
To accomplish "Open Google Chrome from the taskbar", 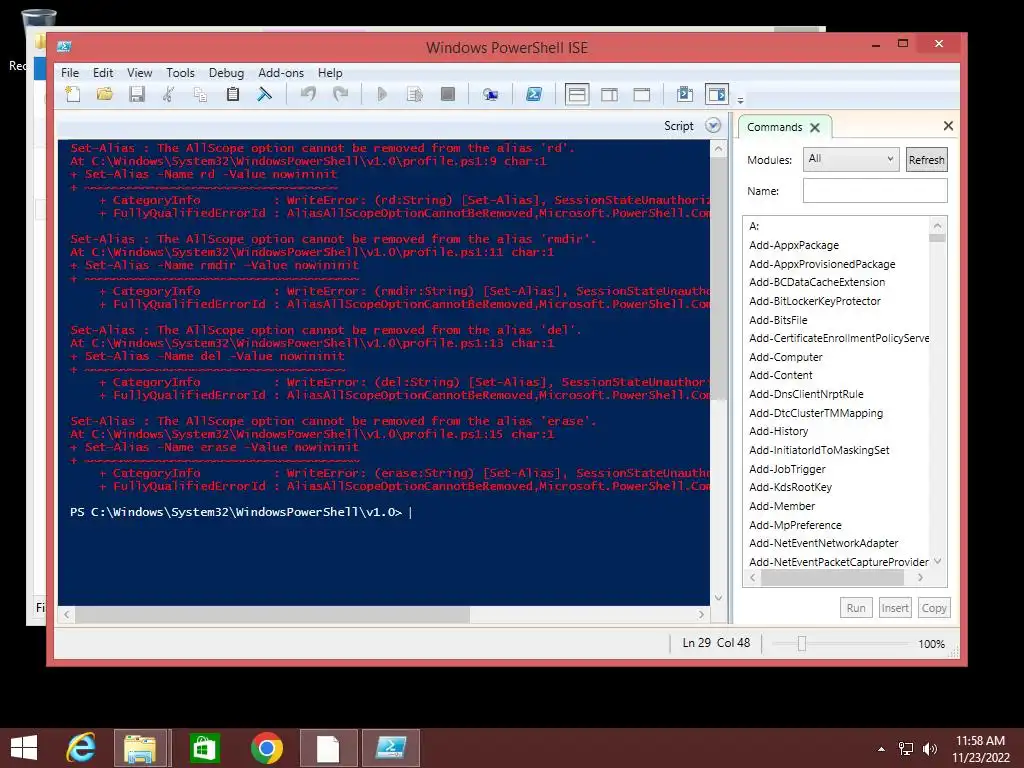I will pyautogui.click(x=266, y=748).
